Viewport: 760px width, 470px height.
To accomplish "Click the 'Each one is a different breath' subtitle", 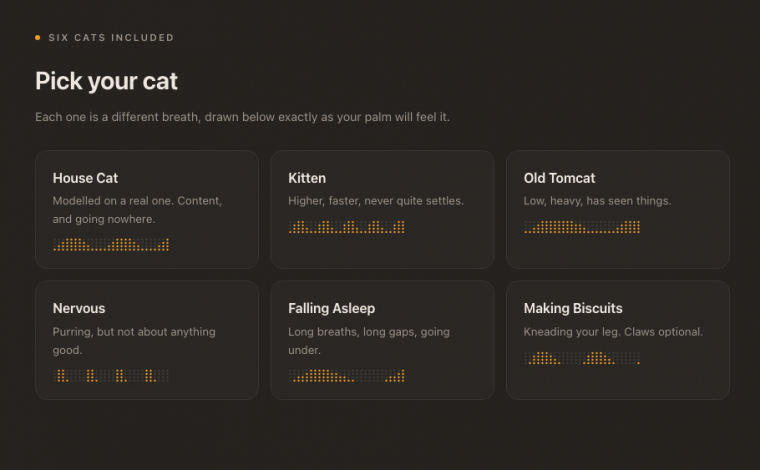I will click(242, 117).
